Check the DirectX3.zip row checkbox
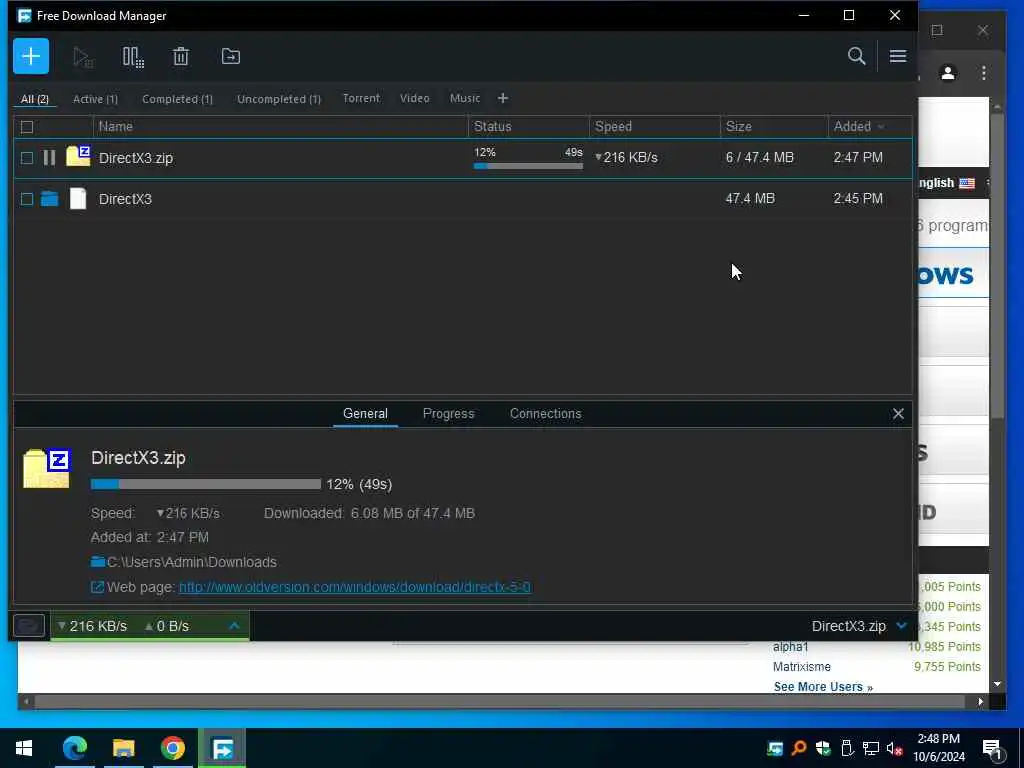 pos(27,158)
